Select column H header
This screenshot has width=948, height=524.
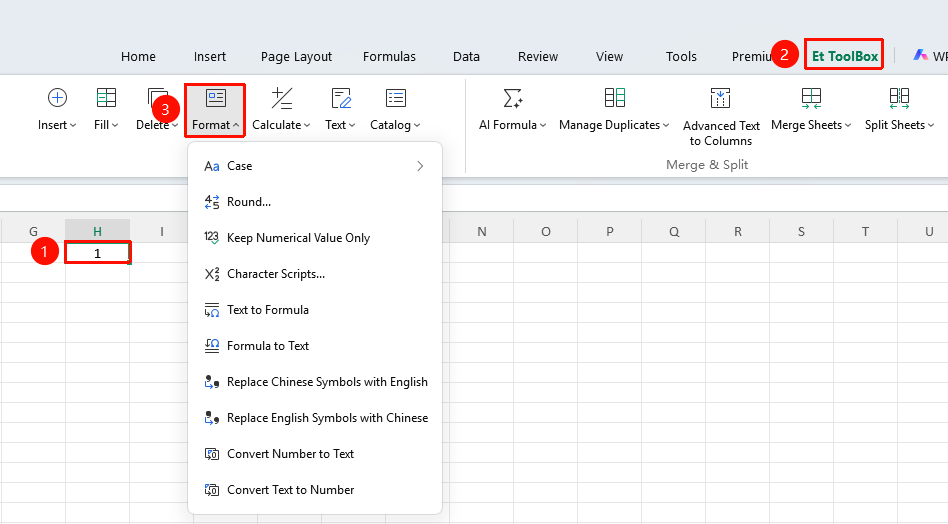pyautogui.click(x=97, y=231)
